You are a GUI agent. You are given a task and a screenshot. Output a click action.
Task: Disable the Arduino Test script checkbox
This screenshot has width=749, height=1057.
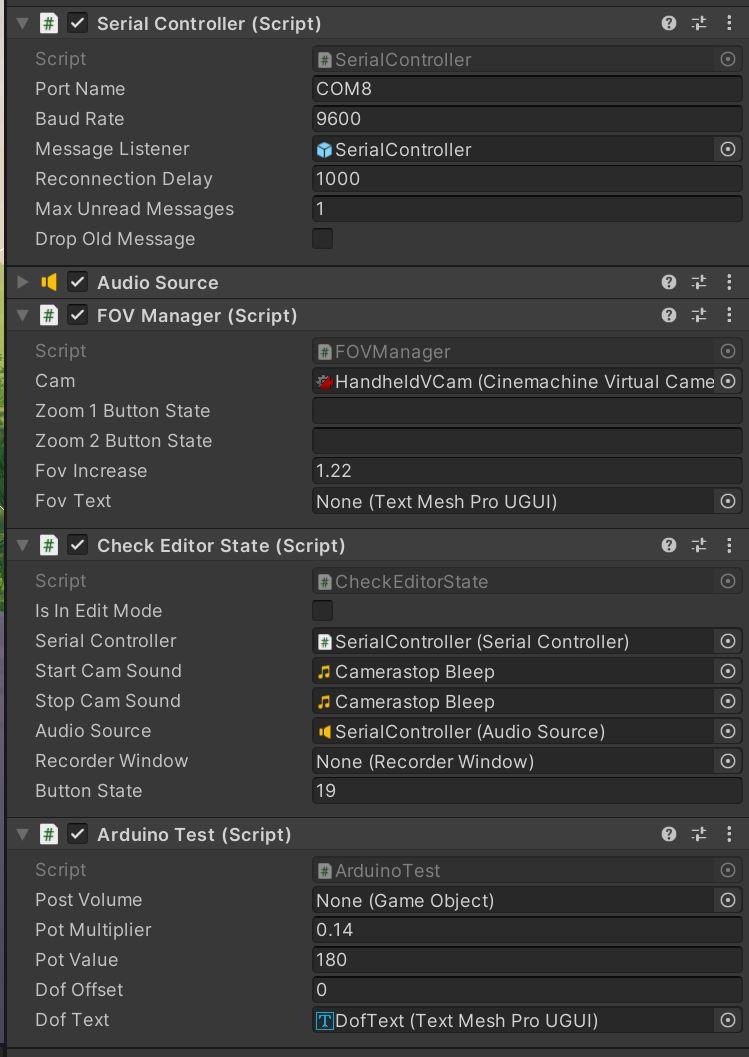click(77, 834)
